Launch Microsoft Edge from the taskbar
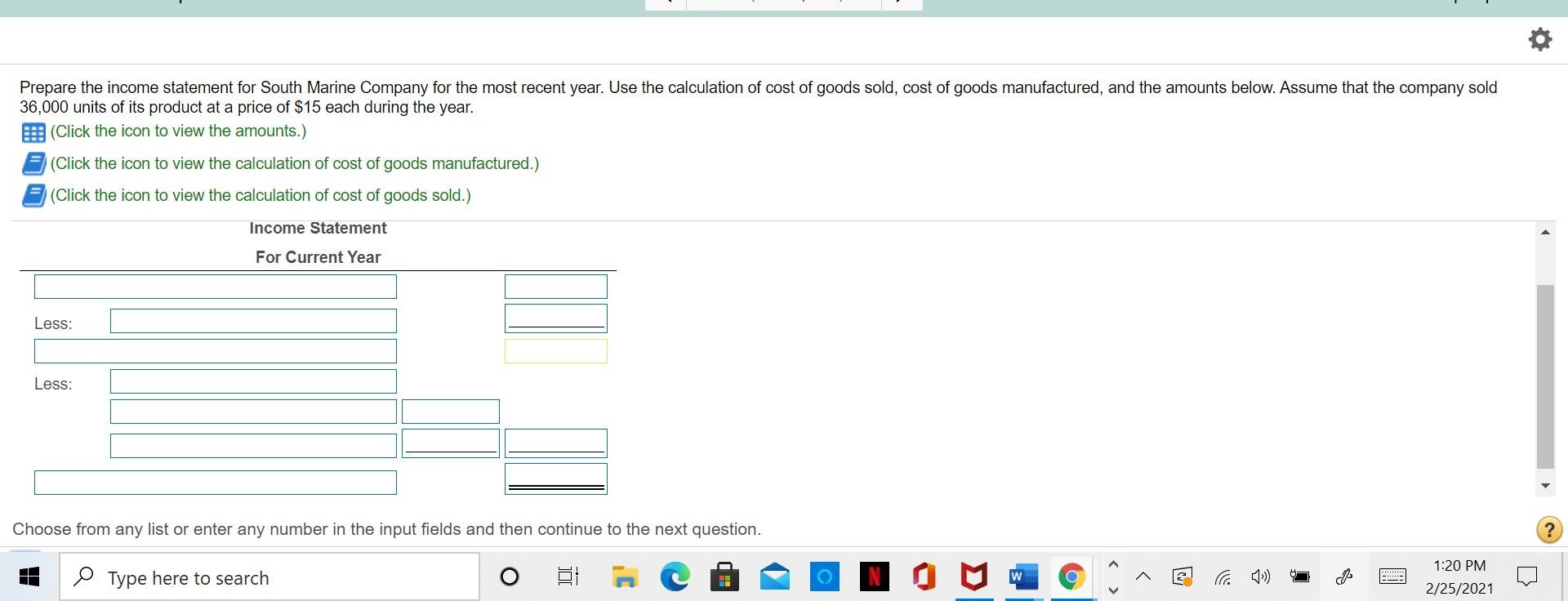This screenshot has height=601, width=1568. (x=675, y=577)
